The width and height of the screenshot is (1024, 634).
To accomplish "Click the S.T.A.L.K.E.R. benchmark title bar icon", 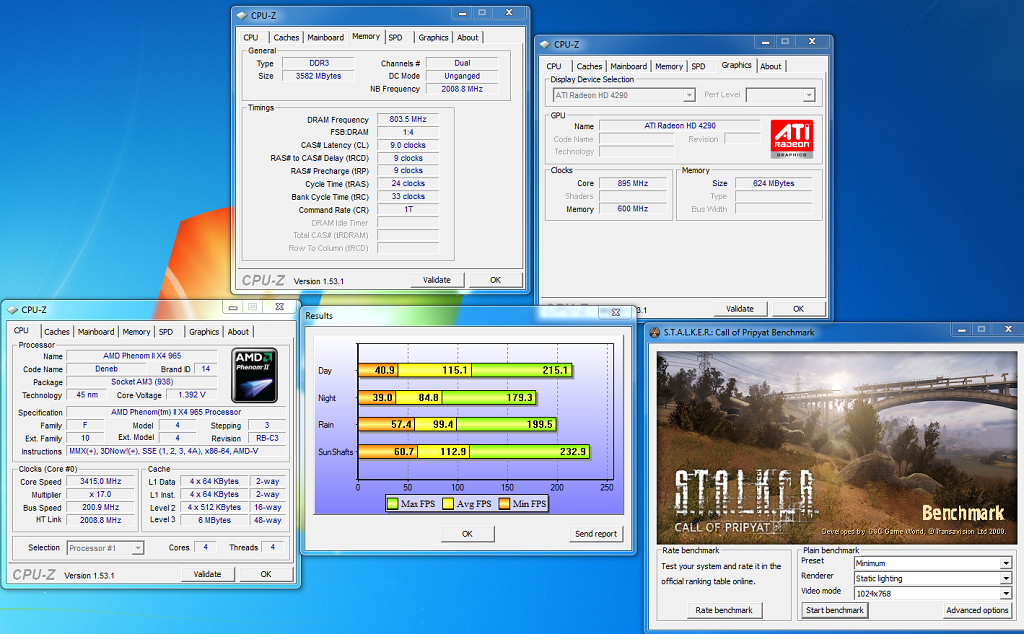I will coord(654,332).
